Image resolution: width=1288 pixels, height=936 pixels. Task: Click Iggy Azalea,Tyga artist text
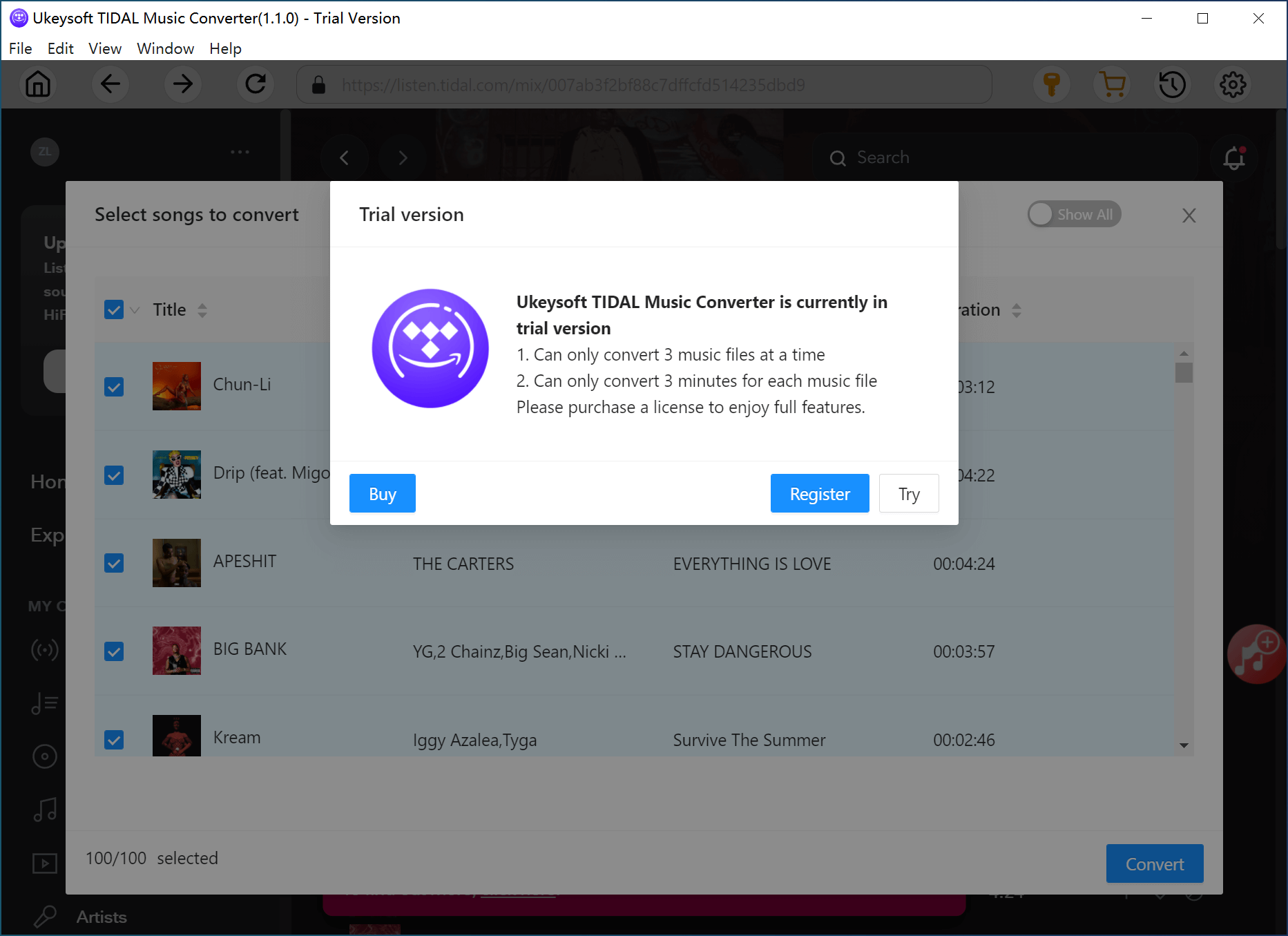pos(475,740)
